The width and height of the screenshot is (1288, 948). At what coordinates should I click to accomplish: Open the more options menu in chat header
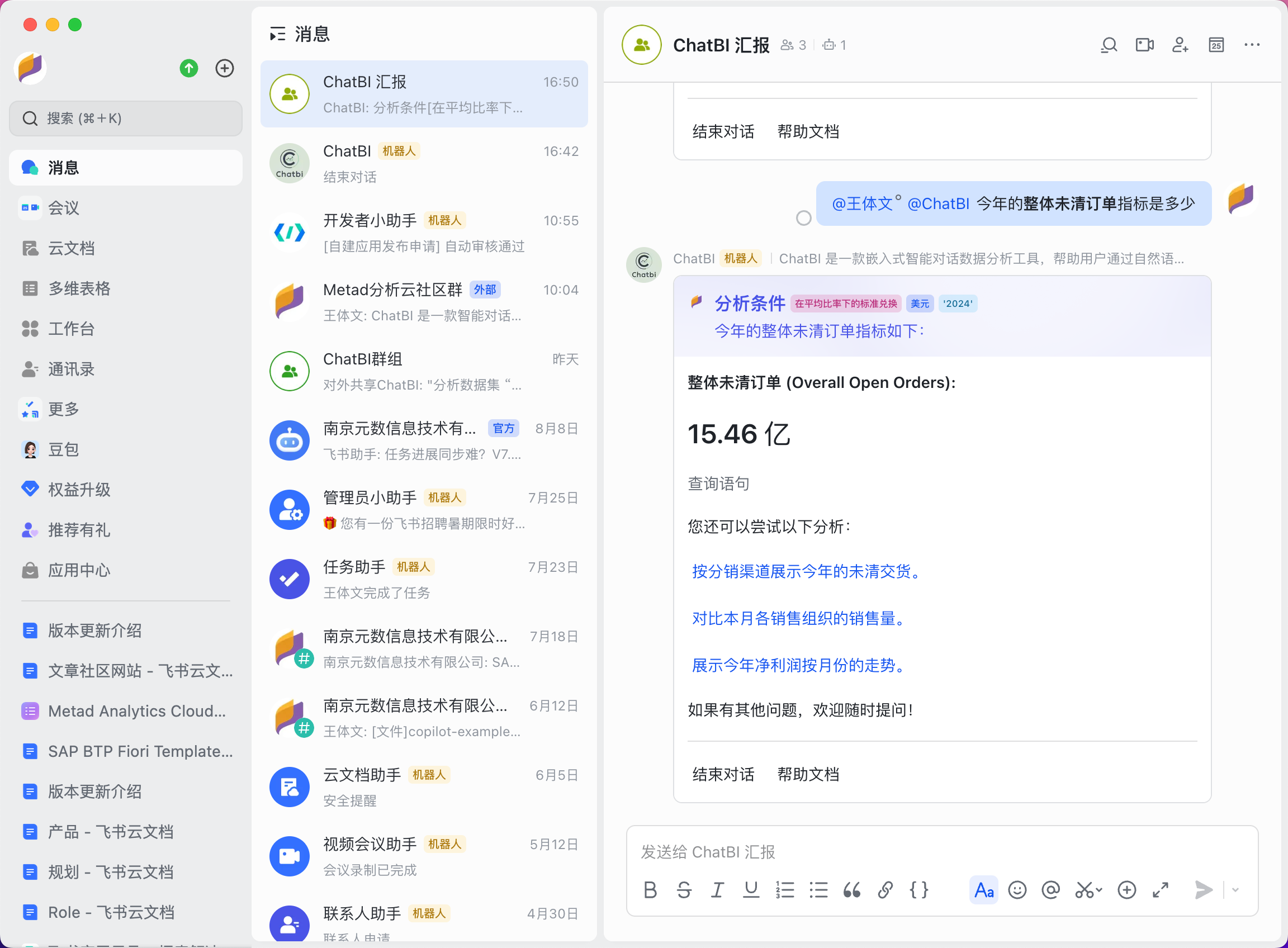1251,45
